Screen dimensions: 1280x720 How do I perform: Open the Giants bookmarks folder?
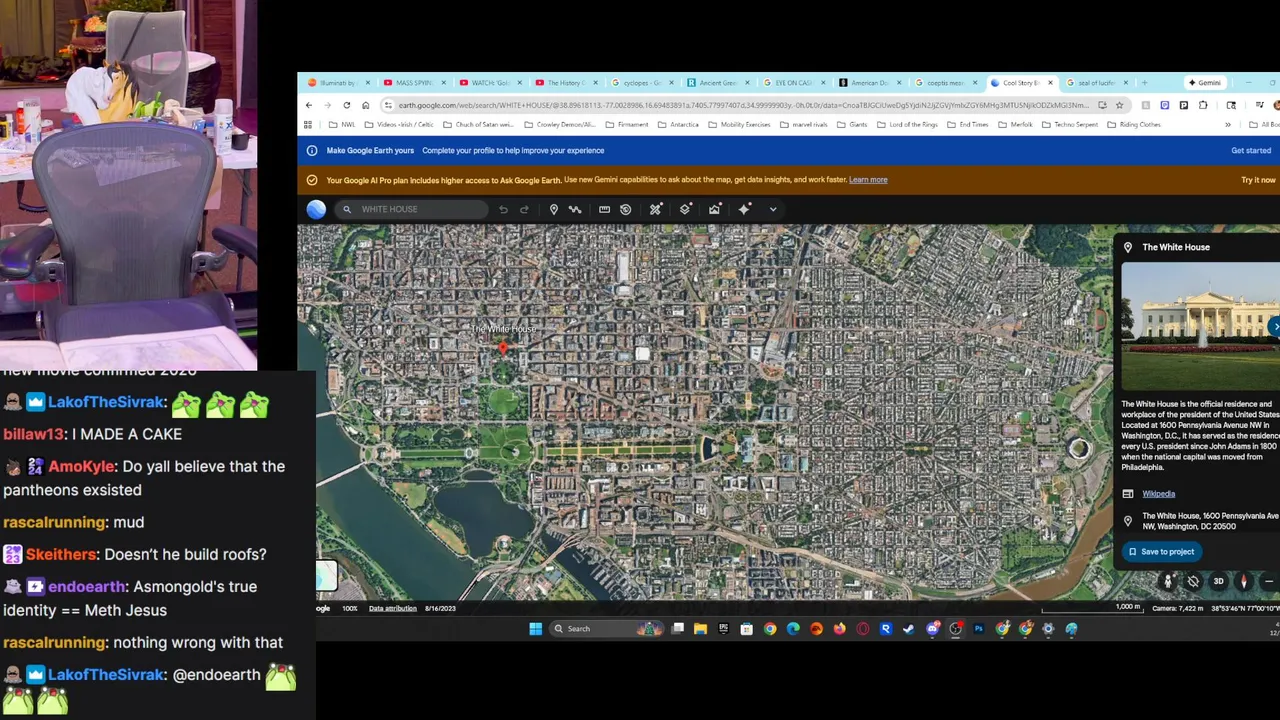click(x=851, y=125)
